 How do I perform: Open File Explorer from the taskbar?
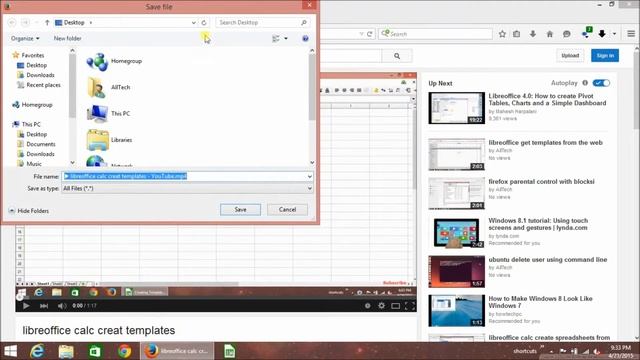[x=66, y=351]
